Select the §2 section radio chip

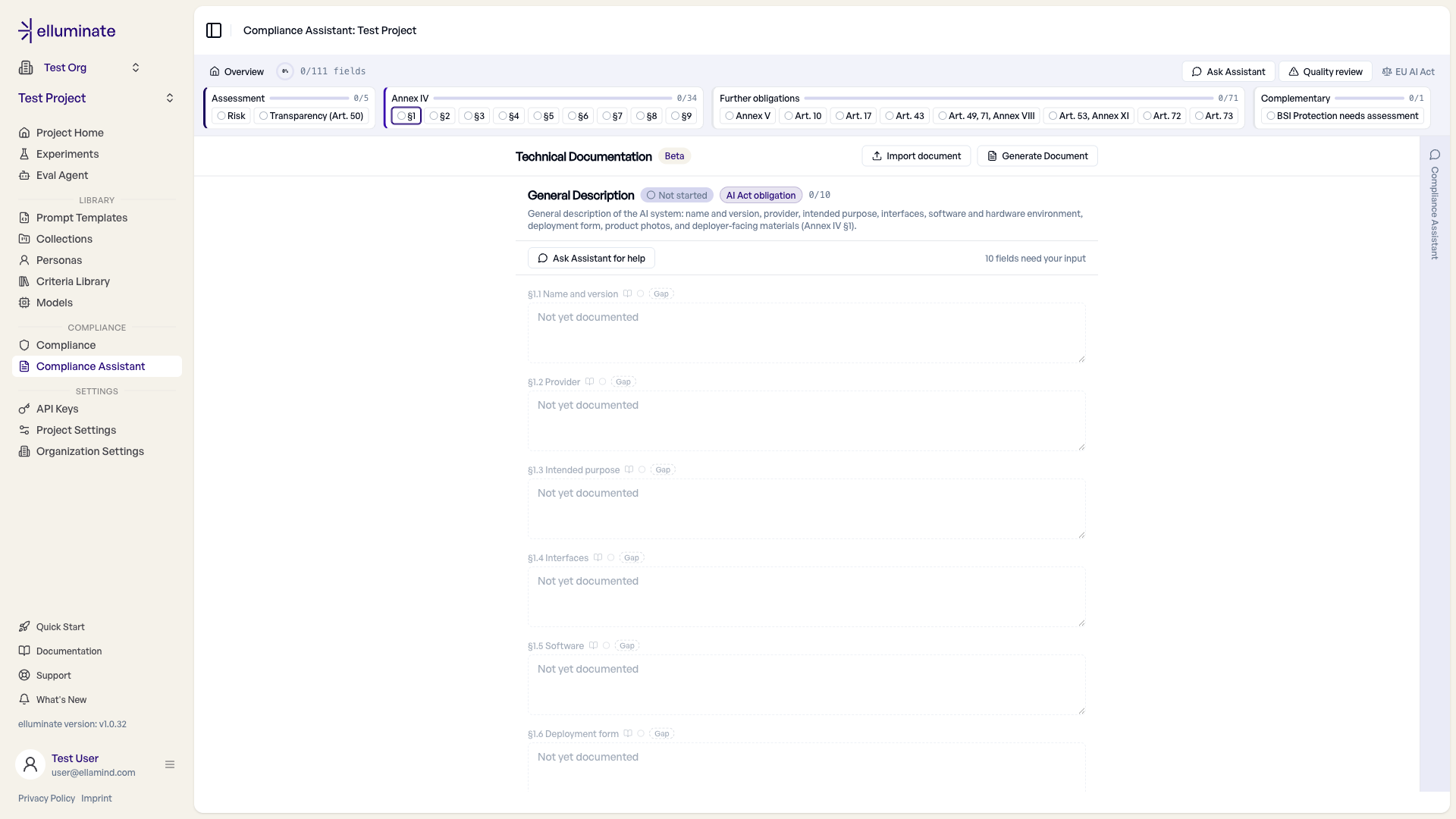click(440, 116)
